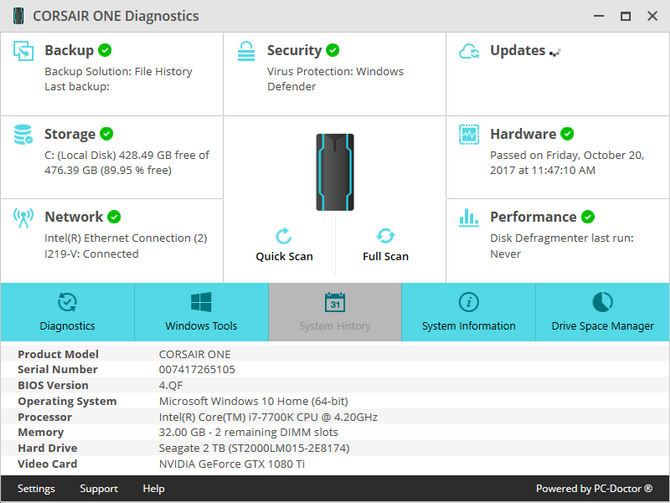Open the Hardware heading
The height and width of the screenshot is (503, 670).
click(523, 134)
